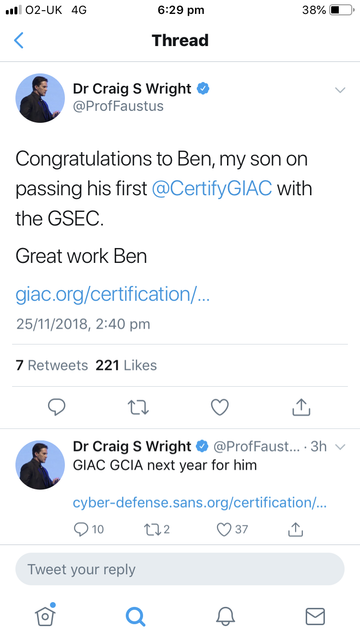Retweet the main Congratulations tweet
Viewport: 360px width, 640px height.
(138, 407)
